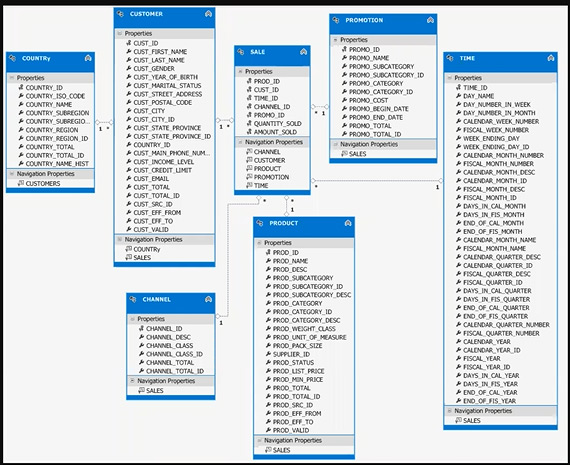Click the property icon beside PROD_NAME
Image resolution: width=570 pixels, height=465 pixels.
[268, 261]
